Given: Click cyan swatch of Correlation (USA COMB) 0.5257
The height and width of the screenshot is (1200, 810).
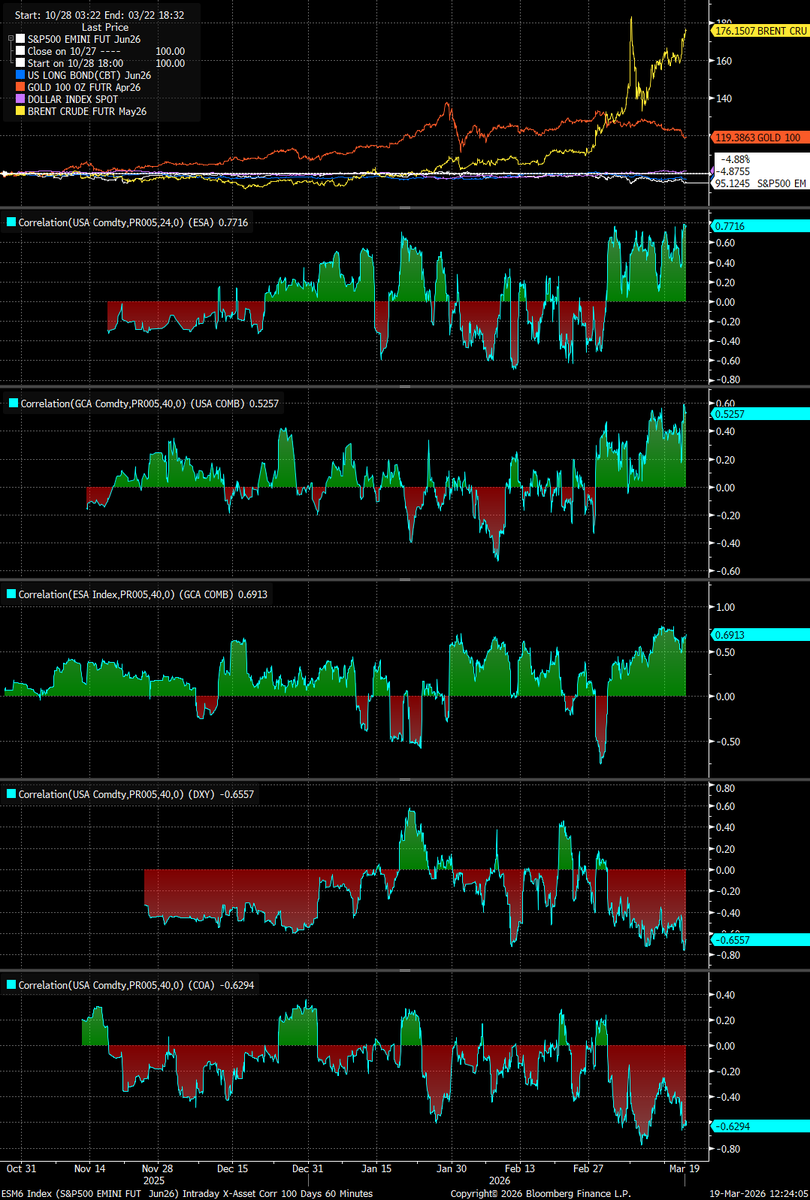Looking at the screenshot, I should [12, 403].
